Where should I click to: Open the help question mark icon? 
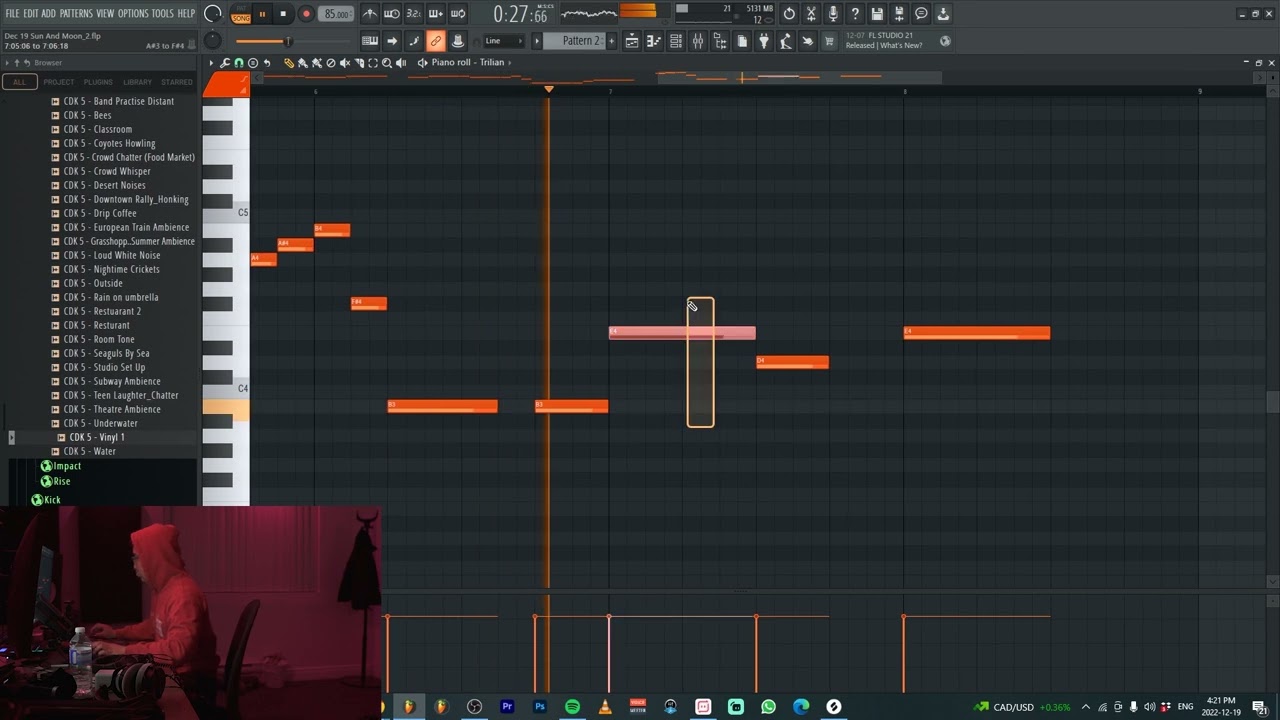pos(854,14)
